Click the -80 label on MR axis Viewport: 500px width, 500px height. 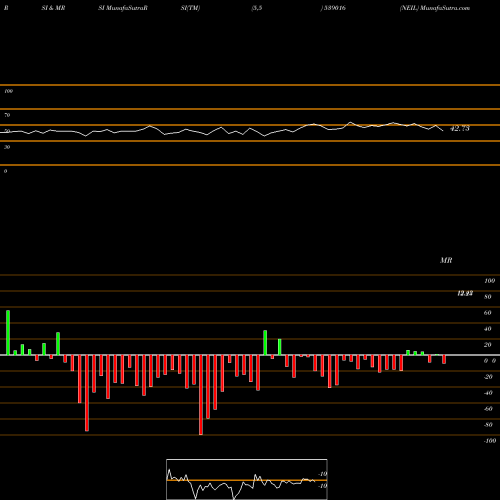pos(488,425)
